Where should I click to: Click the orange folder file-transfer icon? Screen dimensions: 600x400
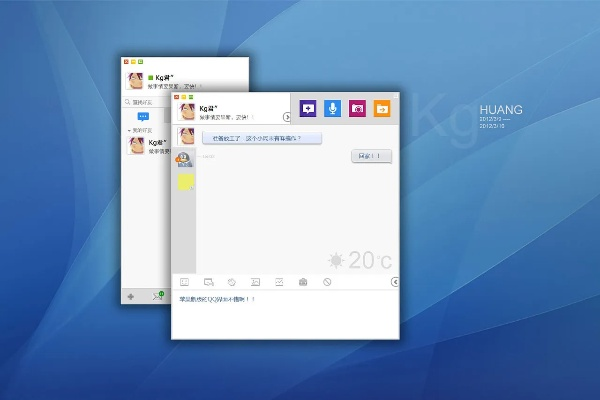tap(382, 108)
